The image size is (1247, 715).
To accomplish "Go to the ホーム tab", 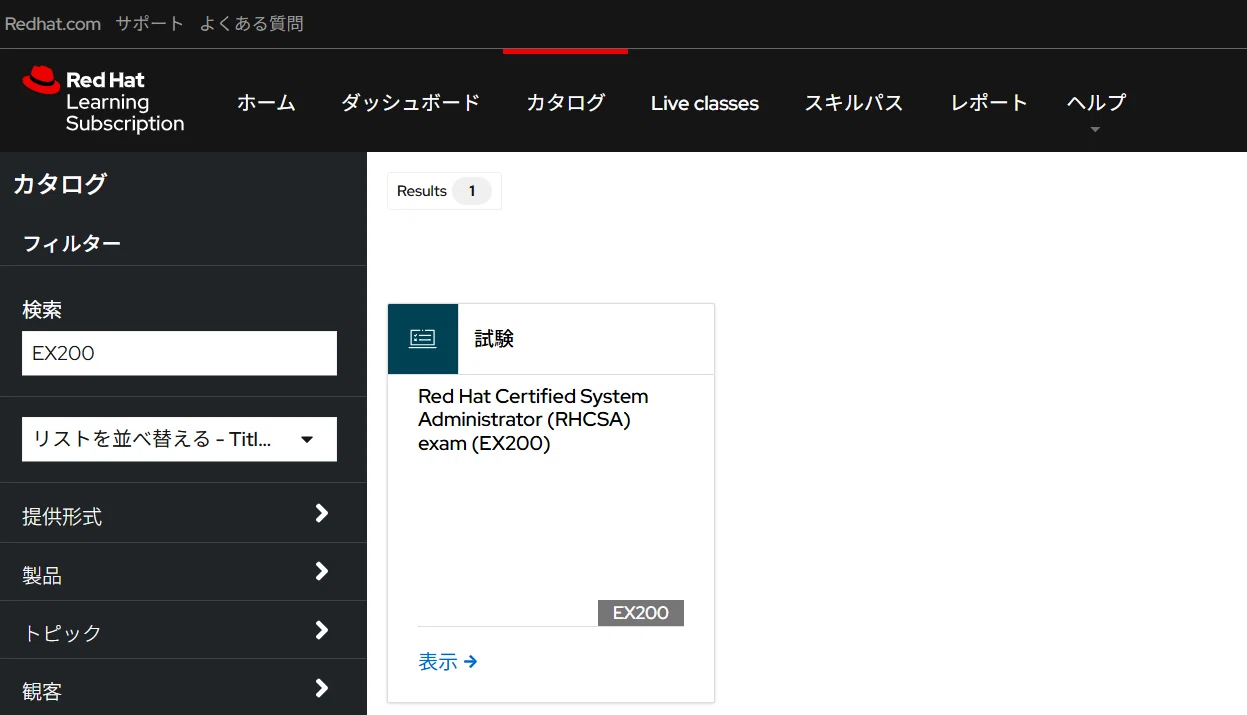I will click(266, 102).
